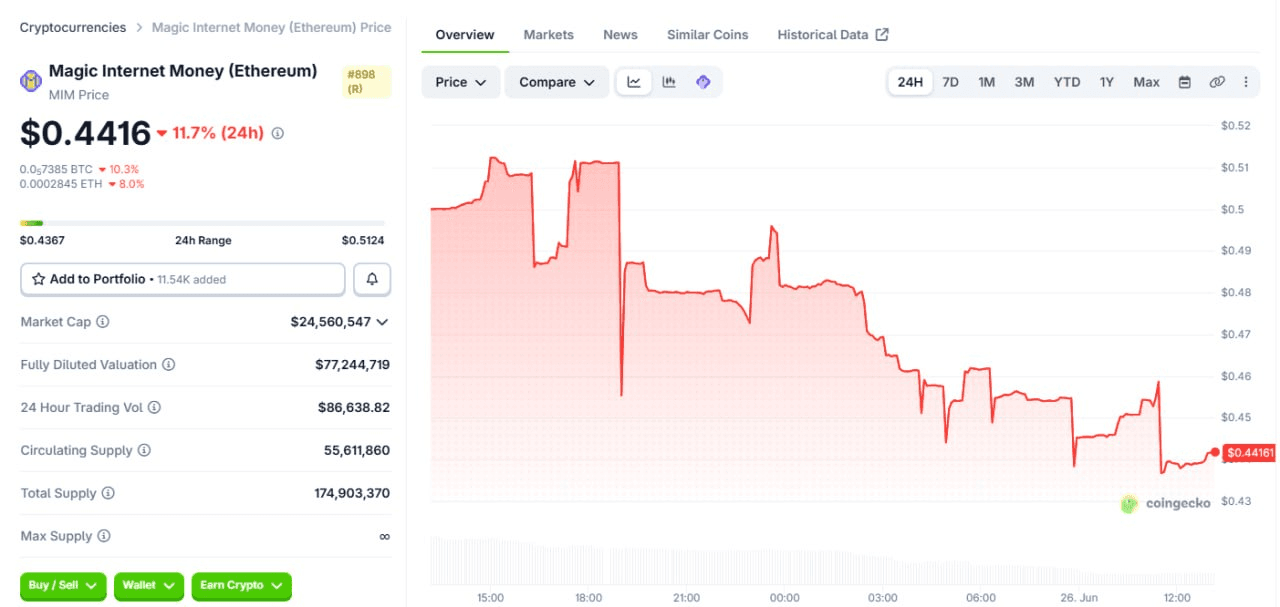
Task: Click the price alert bell icon
Action: [x=372, y=279]
